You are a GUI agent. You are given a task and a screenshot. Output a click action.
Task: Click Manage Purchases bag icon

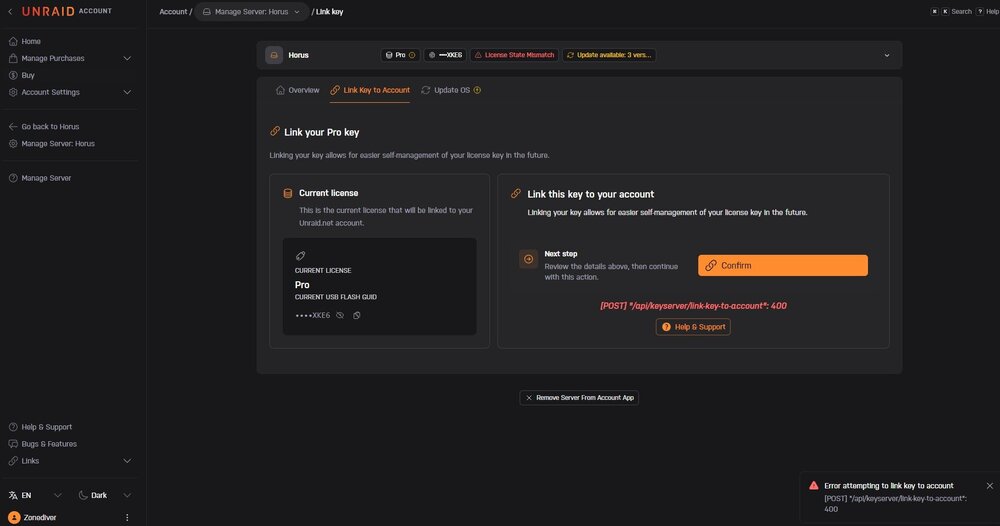point(13,59)
